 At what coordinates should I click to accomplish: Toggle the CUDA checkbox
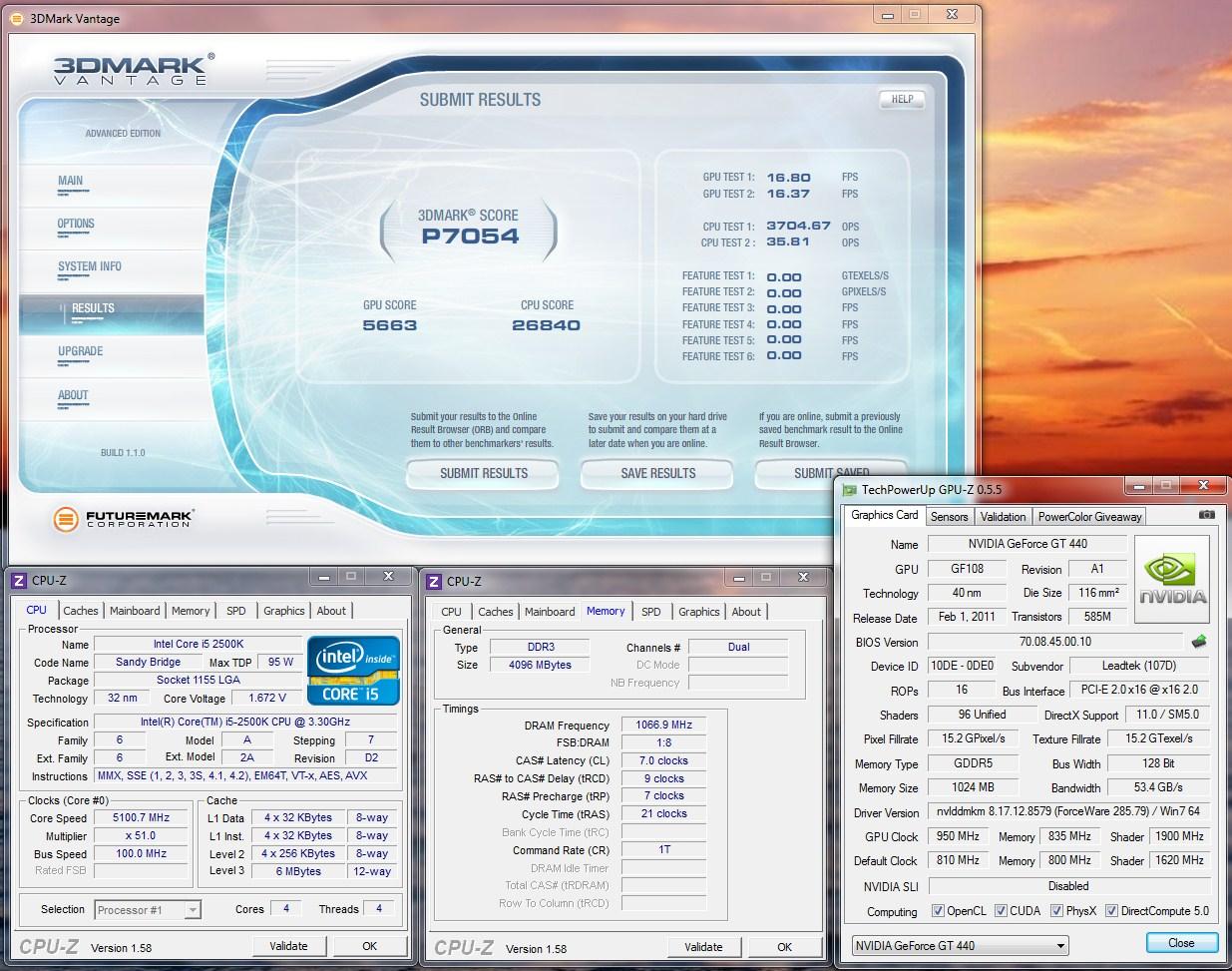coord(1000,910)
